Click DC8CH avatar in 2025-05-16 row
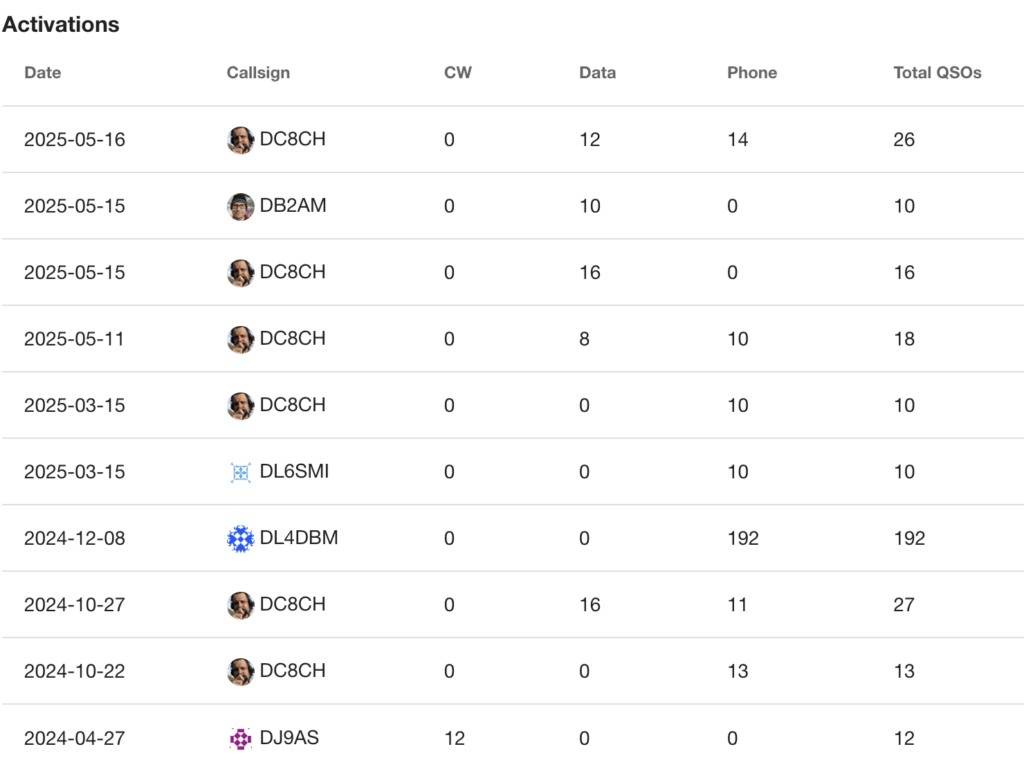 point(240,140)
